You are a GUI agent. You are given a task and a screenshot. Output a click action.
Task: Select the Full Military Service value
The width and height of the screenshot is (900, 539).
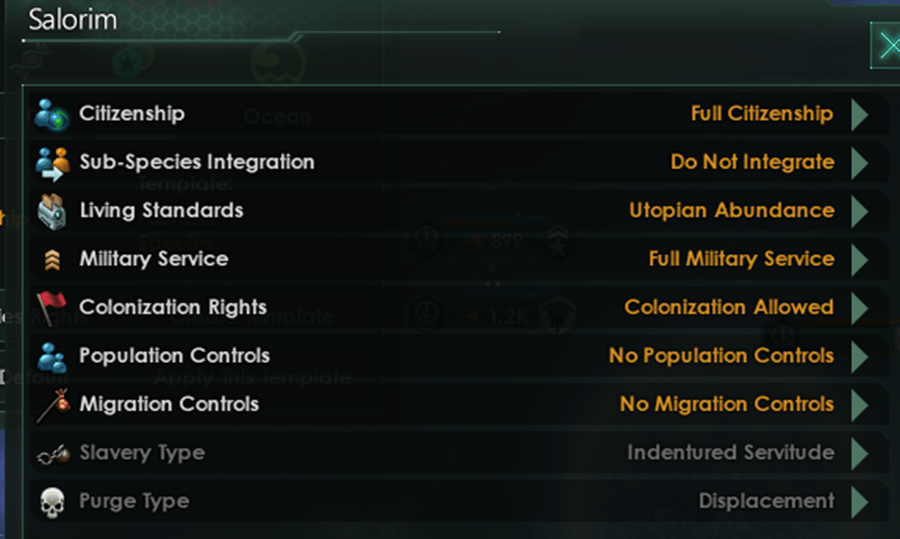741,259
